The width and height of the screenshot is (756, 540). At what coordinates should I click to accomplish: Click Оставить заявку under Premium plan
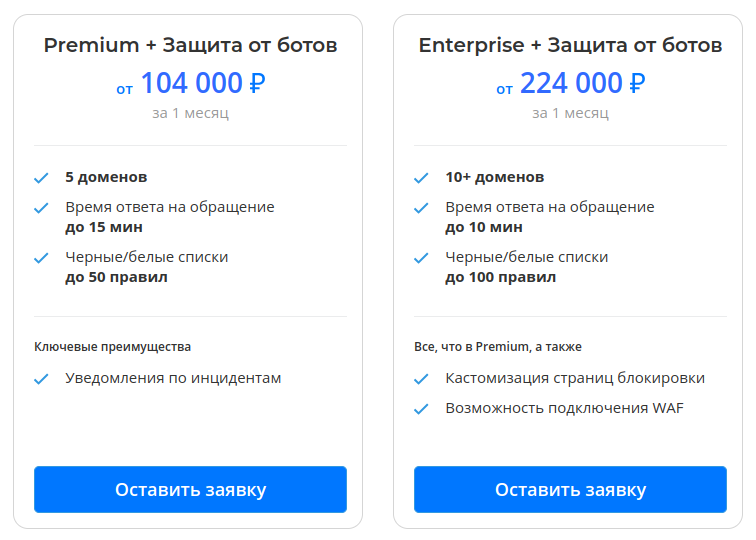pos(190,489)
